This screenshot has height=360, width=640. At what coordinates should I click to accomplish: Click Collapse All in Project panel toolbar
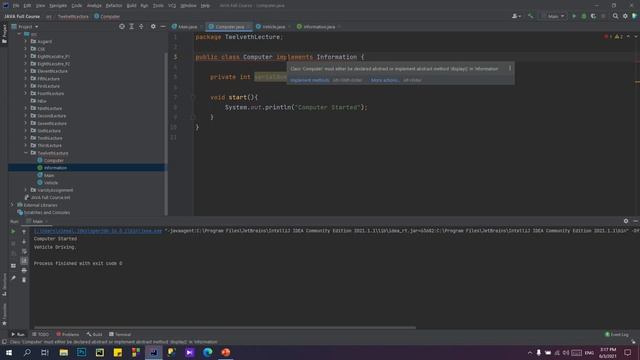(x=141, y=27)
